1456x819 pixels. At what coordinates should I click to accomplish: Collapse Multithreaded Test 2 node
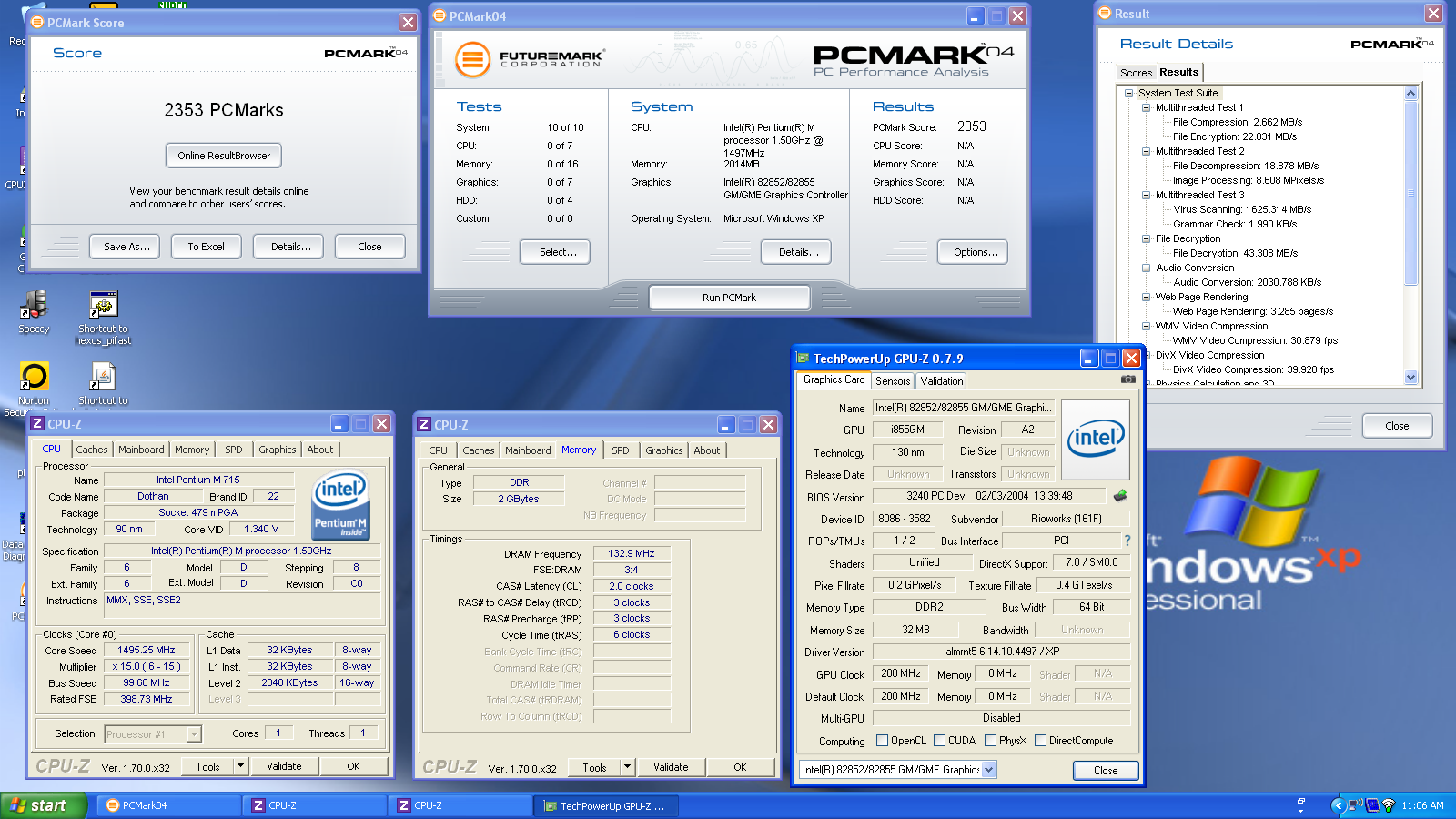pyautogui.click(x=1146, y=151)
